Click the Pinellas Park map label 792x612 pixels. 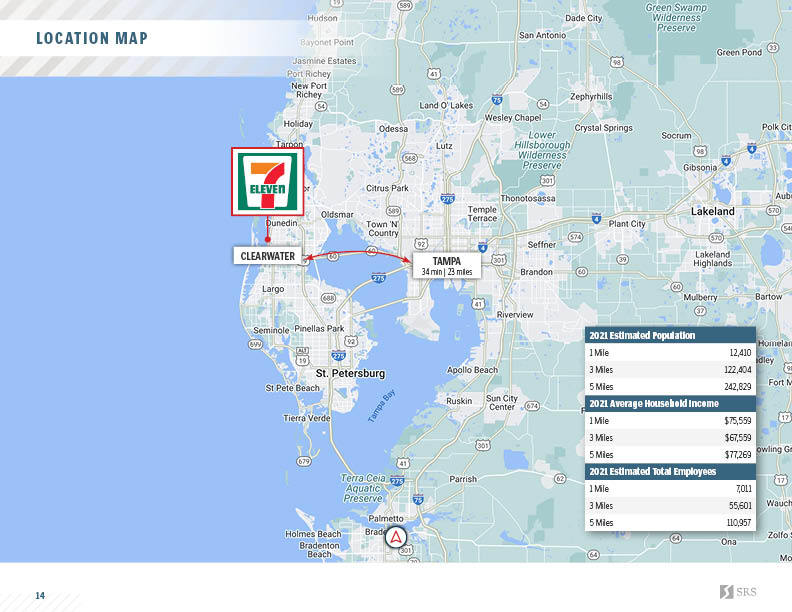pyautogui.click(x=319, y=329)
